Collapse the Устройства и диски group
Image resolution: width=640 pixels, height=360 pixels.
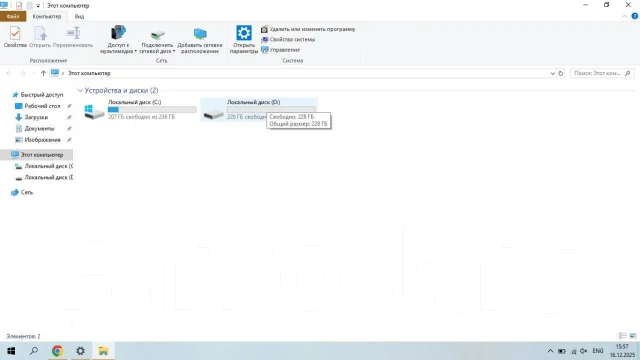80,91
